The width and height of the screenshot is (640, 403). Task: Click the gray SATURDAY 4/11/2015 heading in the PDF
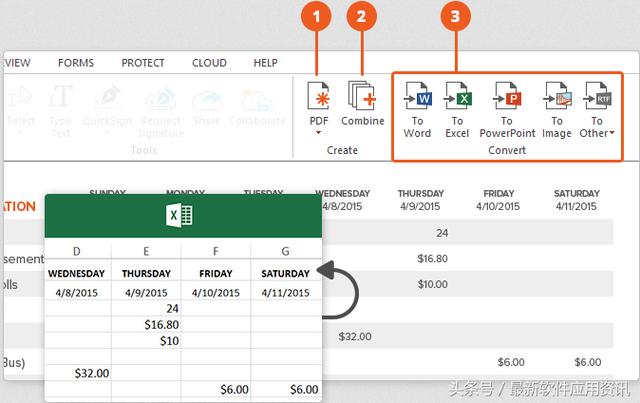pyautogui.click(x=576, y=200)
